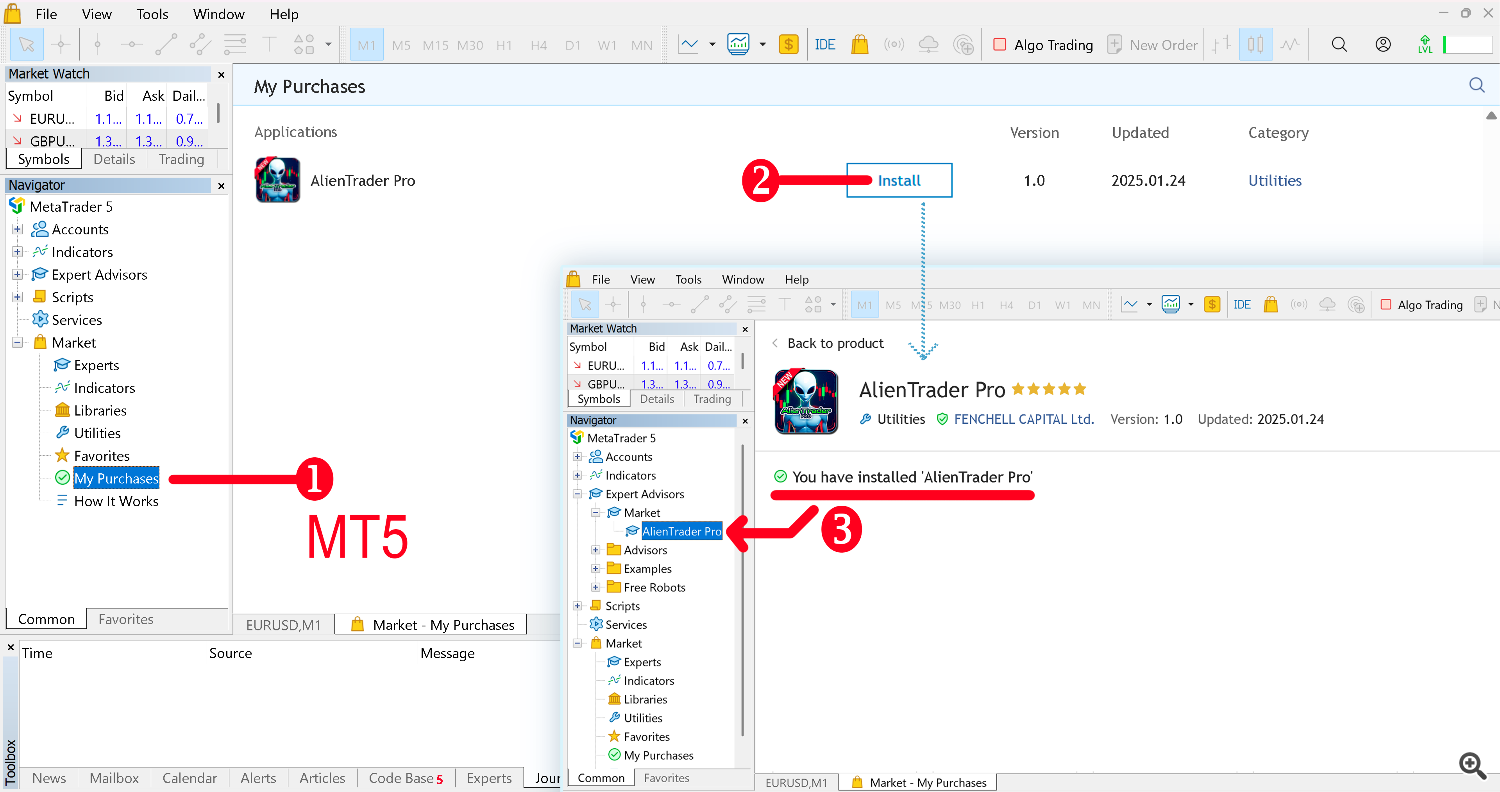Click the line chart type icon, main window
Image resolution: width=1500 pixels, height=792 pixels.
pyautogui.click(x=688, y=44)
